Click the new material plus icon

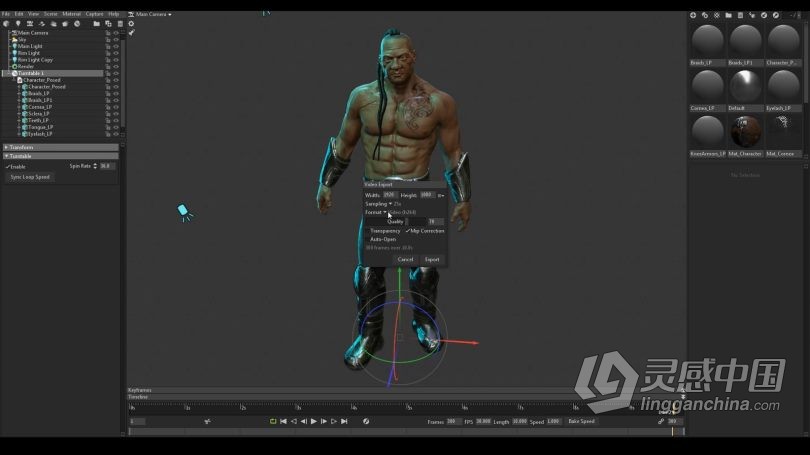pyautogui.click(x=693, y=15)
